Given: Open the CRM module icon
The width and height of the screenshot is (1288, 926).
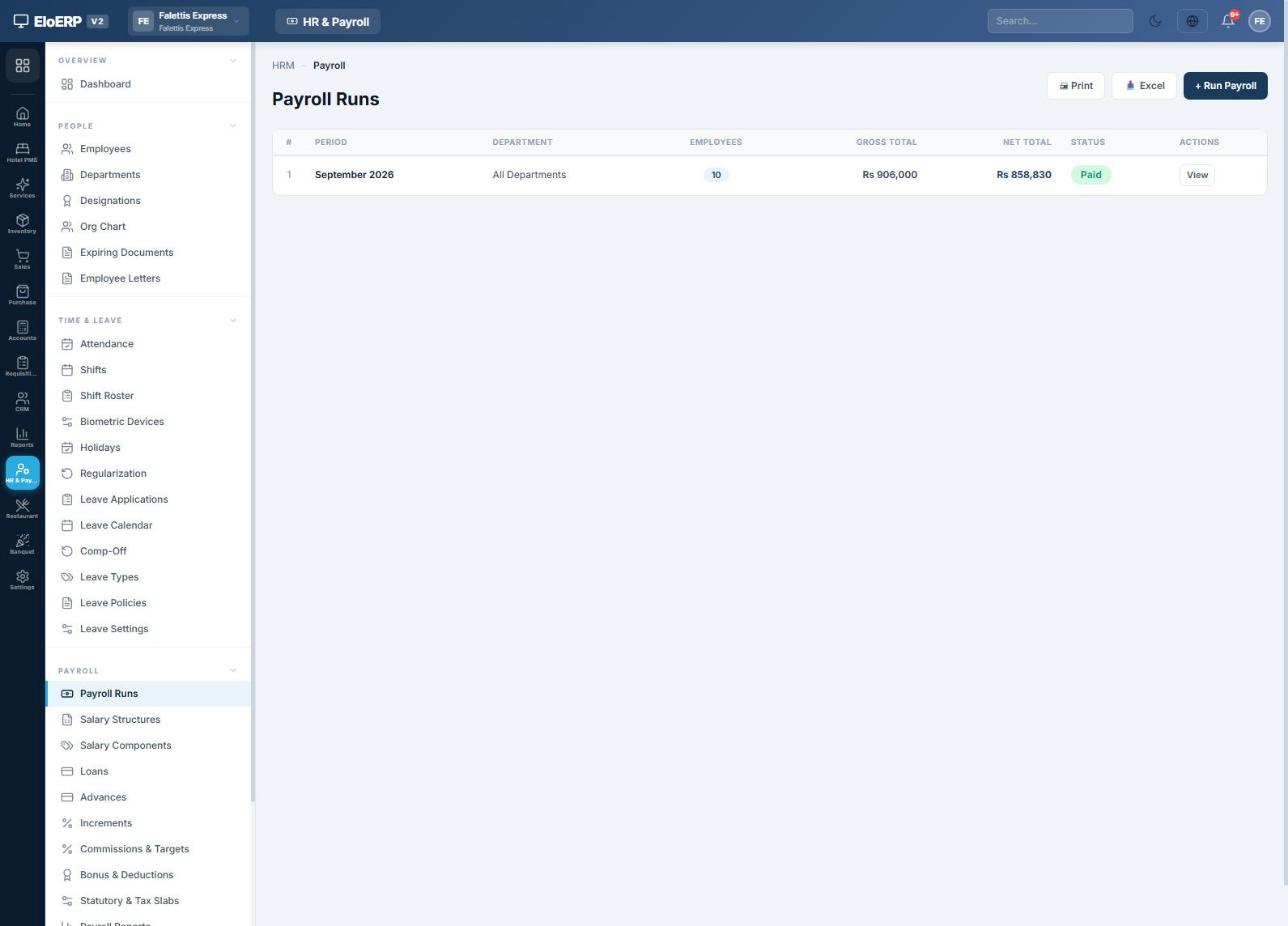Looking at the screenshot, I should (22, 402).
